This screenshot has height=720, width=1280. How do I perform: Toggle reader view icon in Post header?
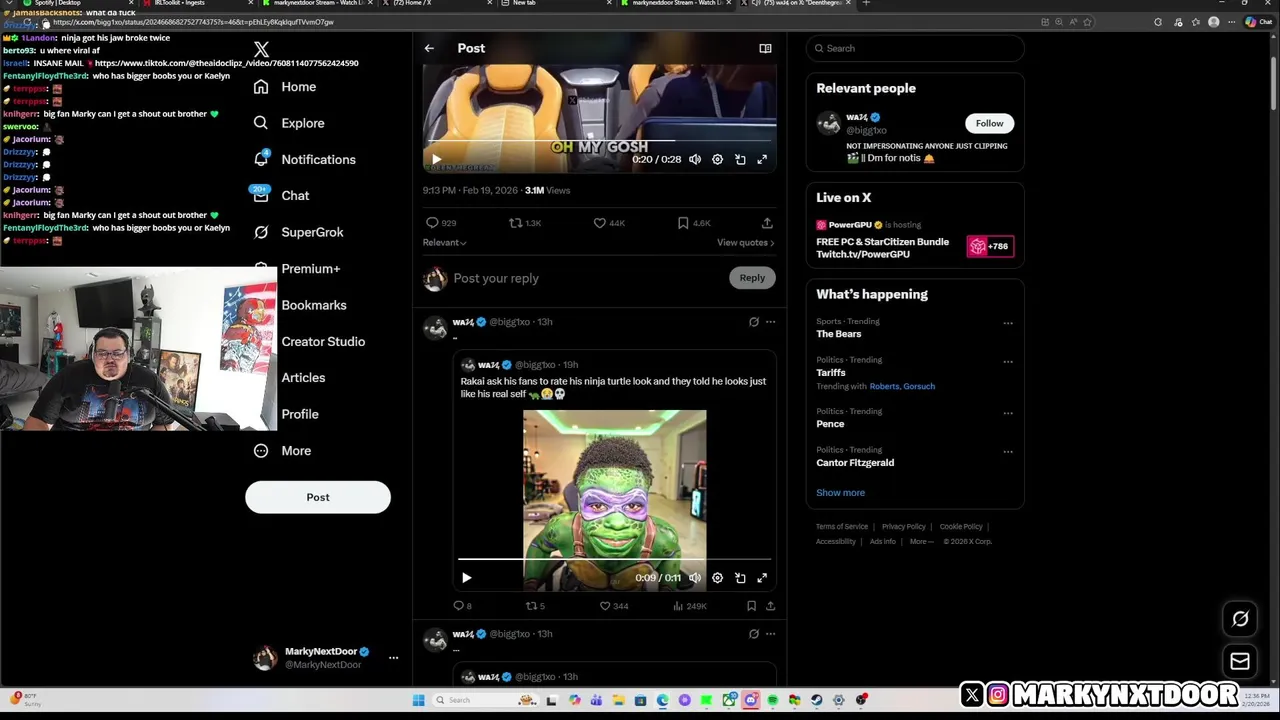click(765, 48)
